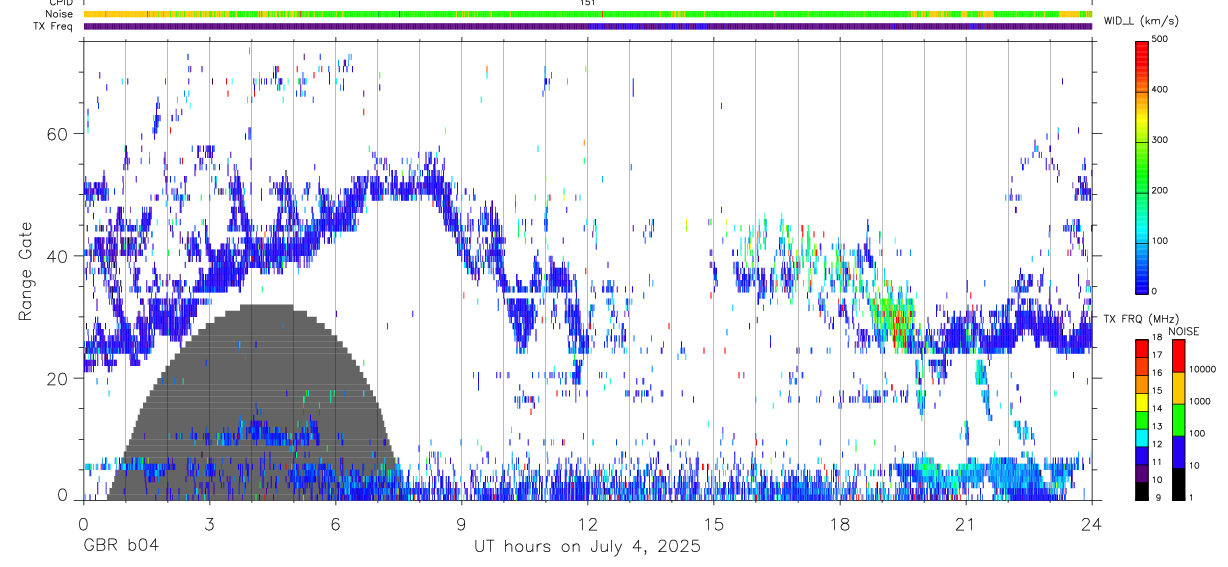Click x-axis tick label '15'
The width and height of the screenshot is (1228, 567).
714,524
